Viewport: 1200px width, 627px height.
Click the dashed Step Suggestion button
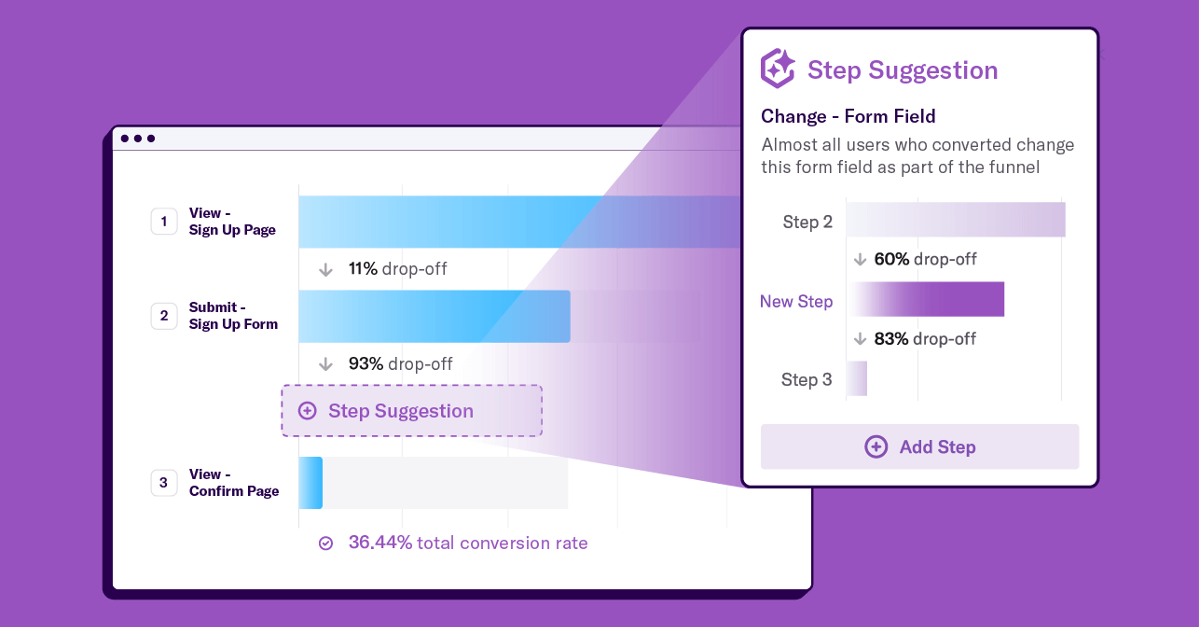tap(411, 410)
